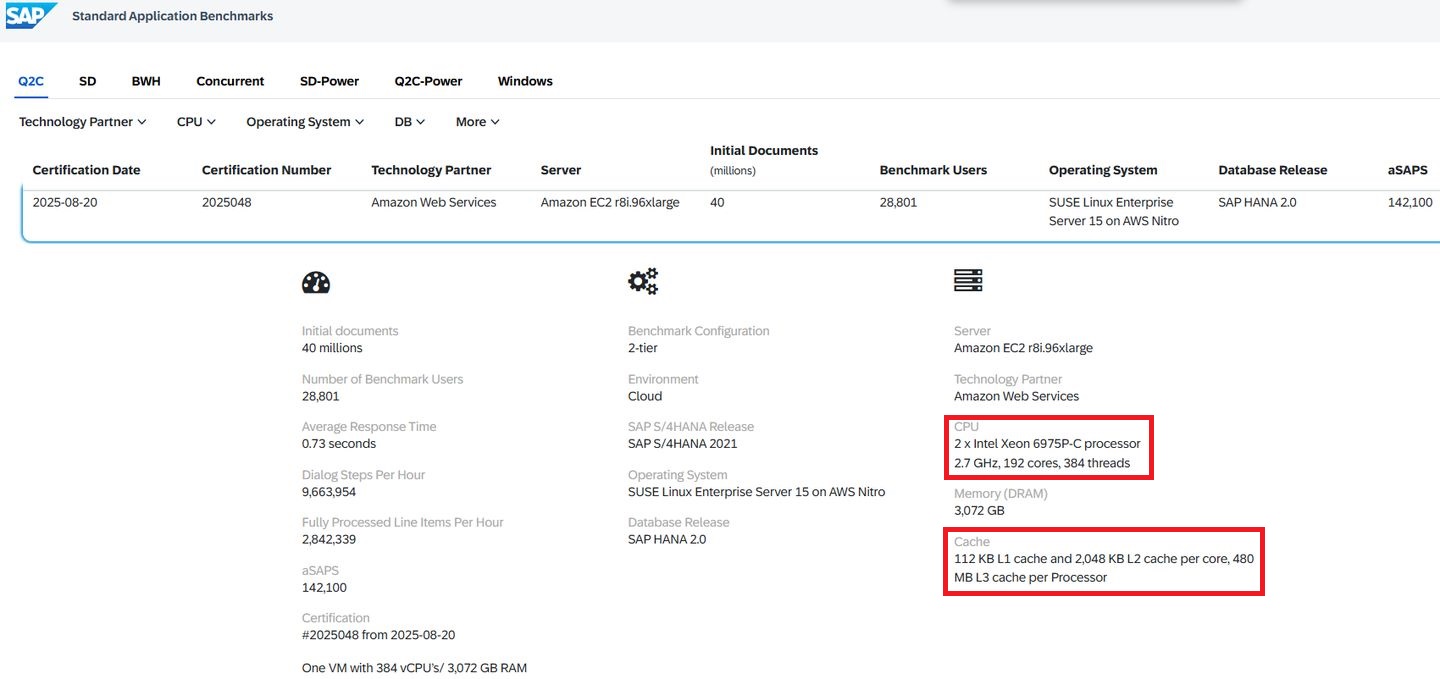Expand the Technology Partner filter
The image size is (1440, 679).
click(82, 122)
